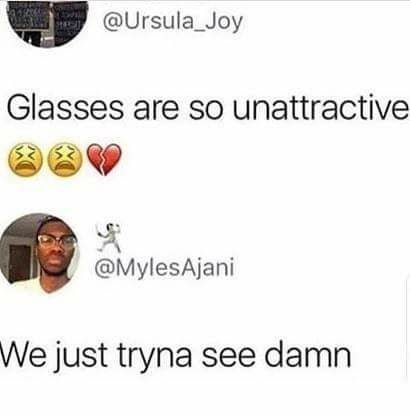Click the word "We" in the reply
The height and width of the screenshot is (417, 410).
click(21, 354)
